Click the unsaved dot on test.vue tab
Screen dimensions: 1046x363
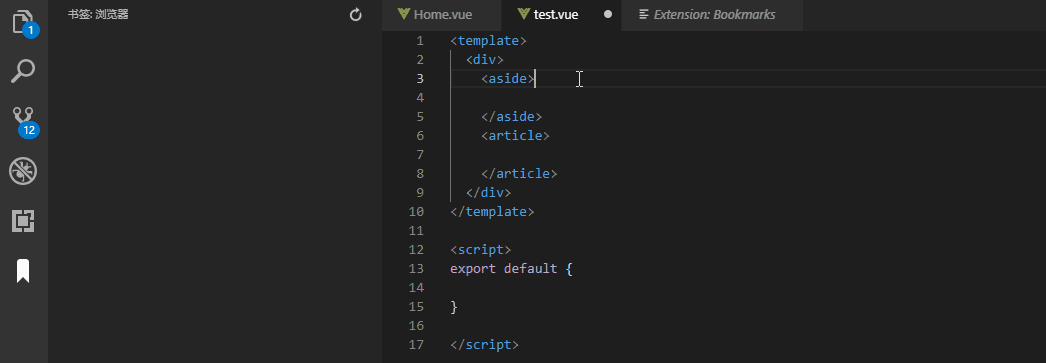click(608, 15)
